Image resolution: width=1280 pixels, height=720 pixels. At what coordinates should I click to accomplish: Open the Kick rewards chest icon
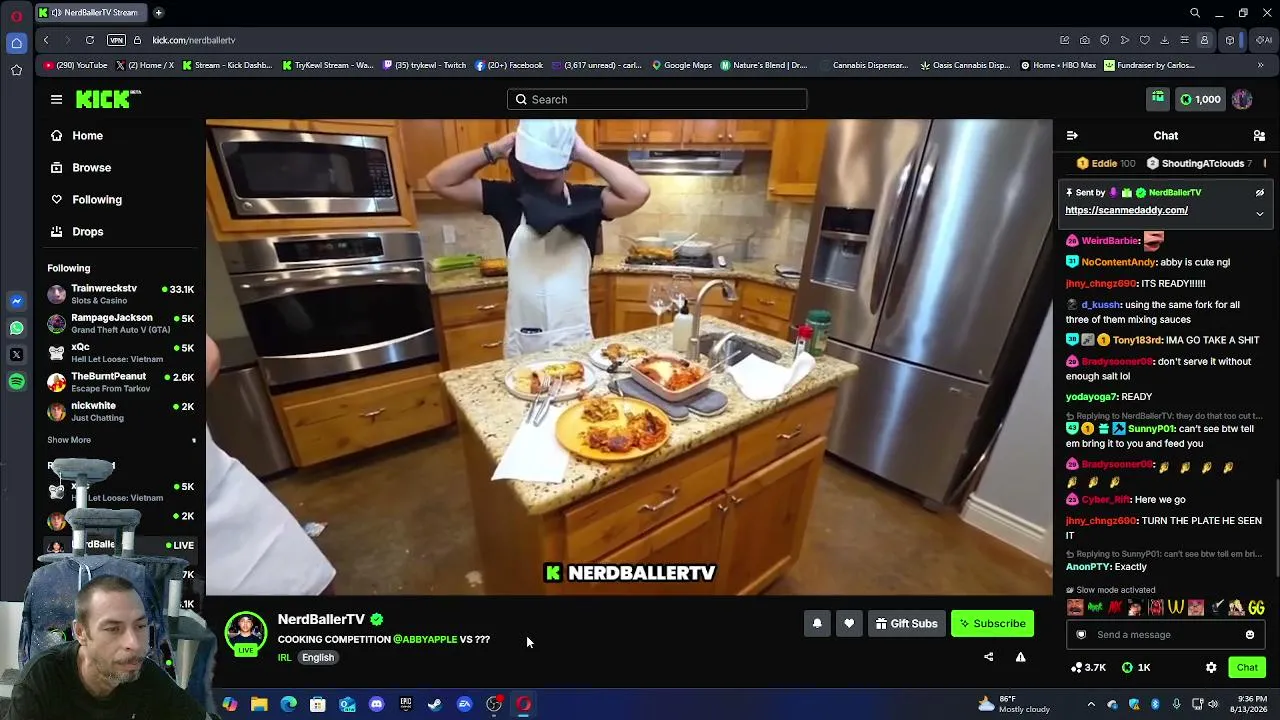point(1157,99)
